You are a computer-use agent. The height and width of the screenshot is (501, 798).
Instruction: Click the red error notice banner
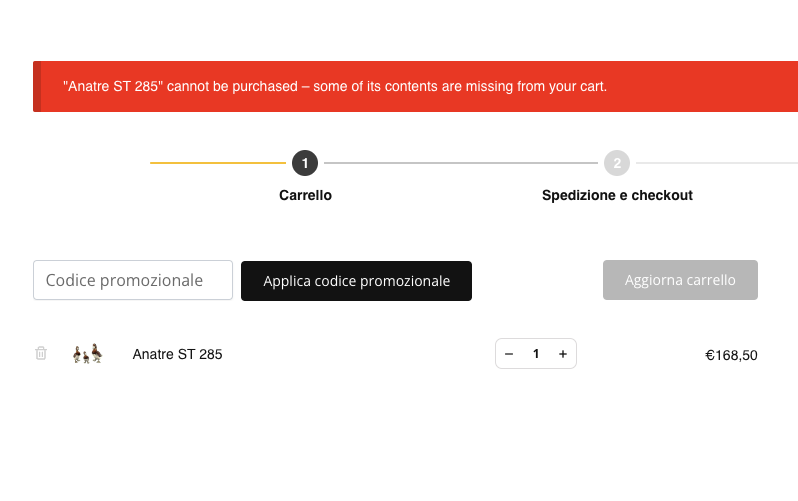415,87
